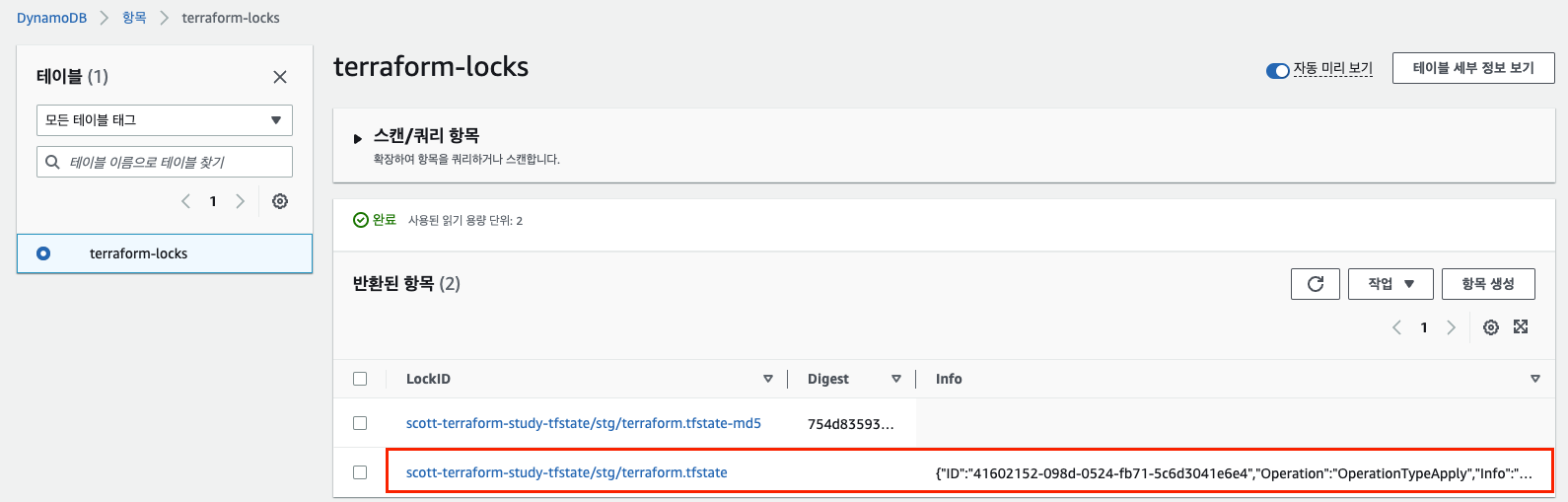1568x502 pixels.
Task: Open 모든 테이블 태그 dropdown
Action: click(x=165, y=120)
